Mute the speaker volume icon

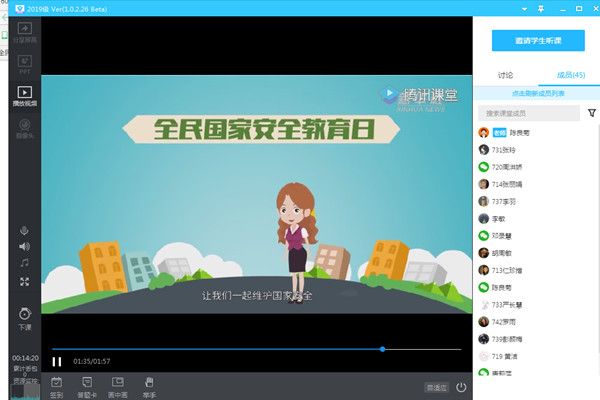click(x=24, y=247)
